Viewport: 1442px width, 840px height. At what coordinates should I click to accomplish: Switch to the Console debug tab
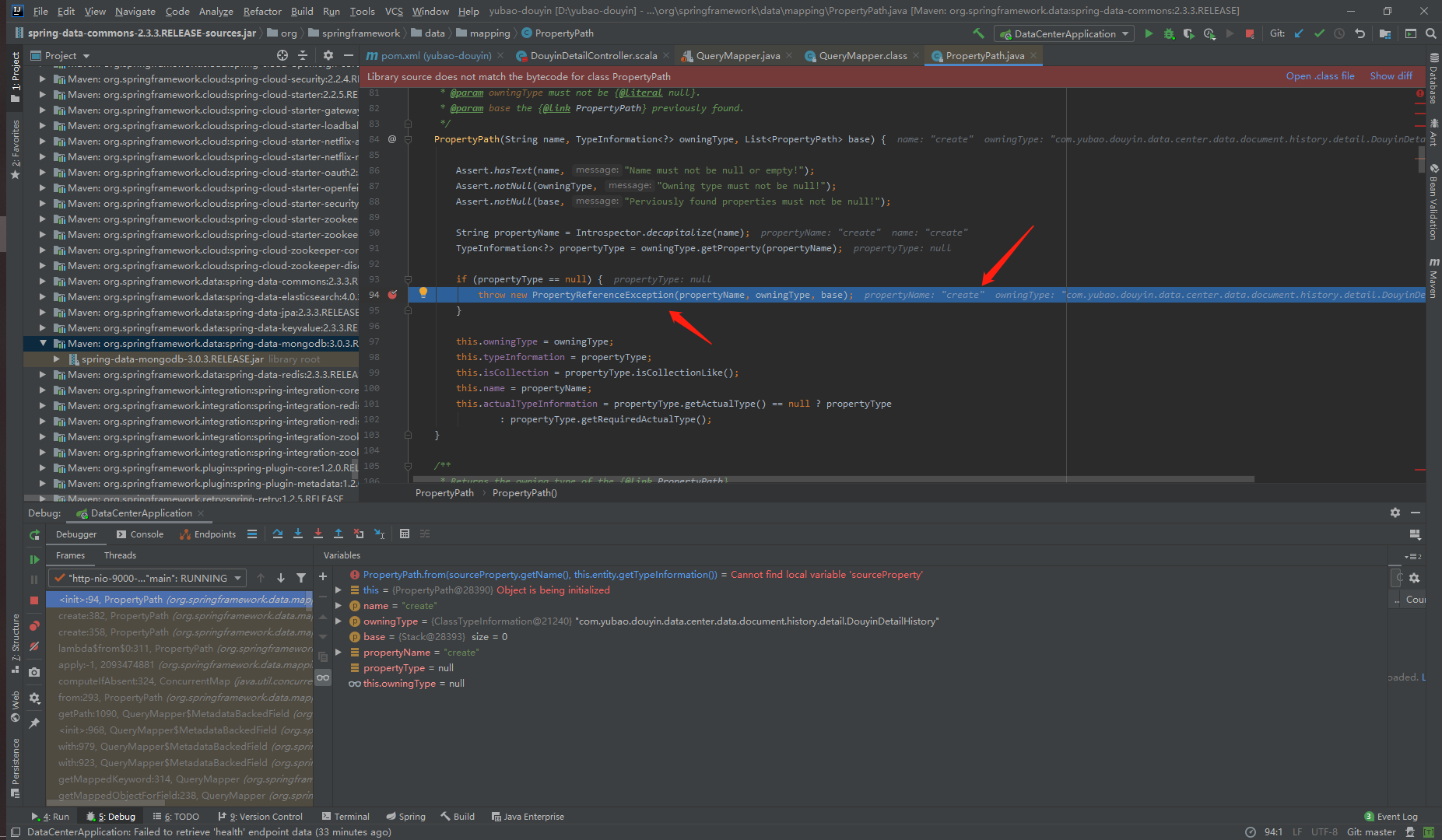coord(140,534)
